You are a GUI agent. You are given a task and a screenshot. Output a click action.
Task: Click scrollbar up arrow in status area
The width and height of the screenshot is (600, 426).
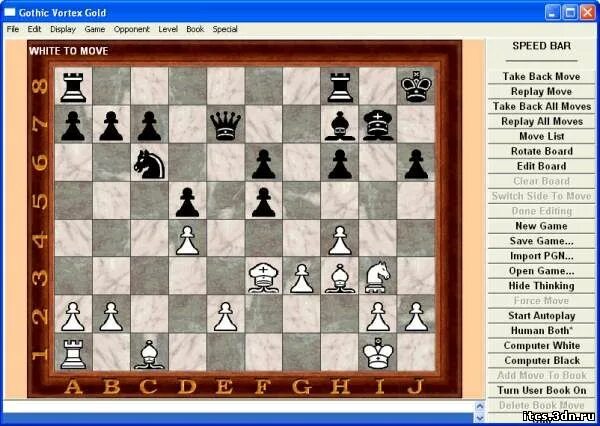tap(479, 406)
